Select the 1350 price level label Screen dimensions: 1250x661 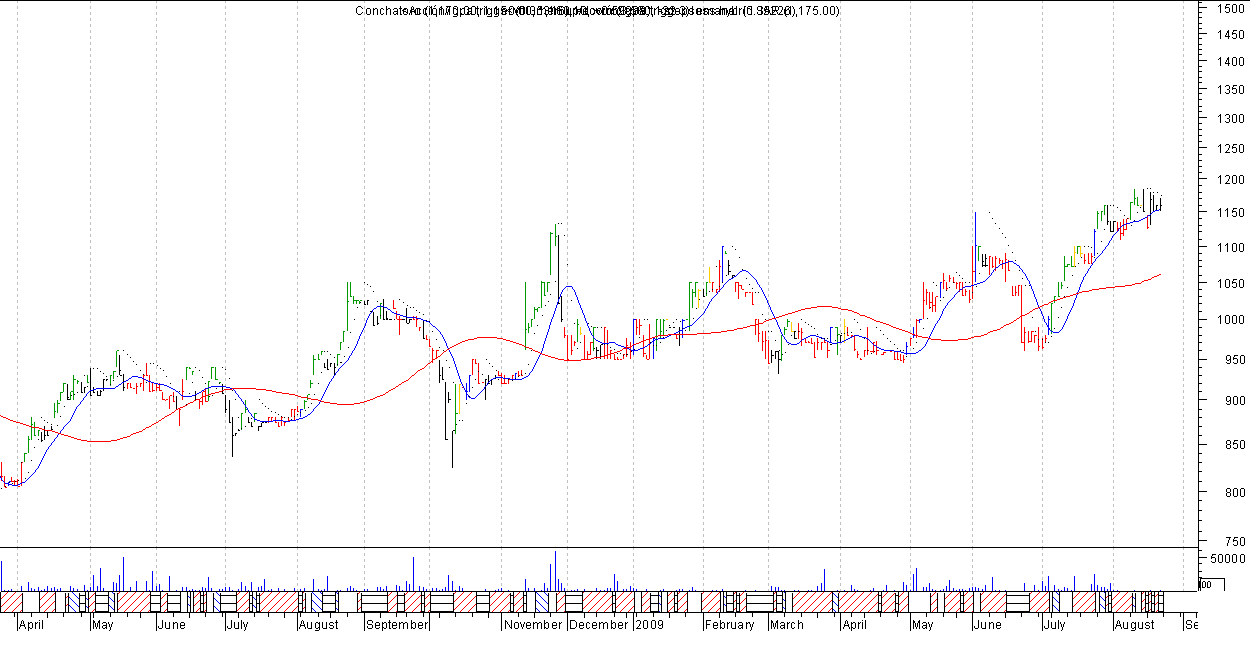click(1229, 88)
